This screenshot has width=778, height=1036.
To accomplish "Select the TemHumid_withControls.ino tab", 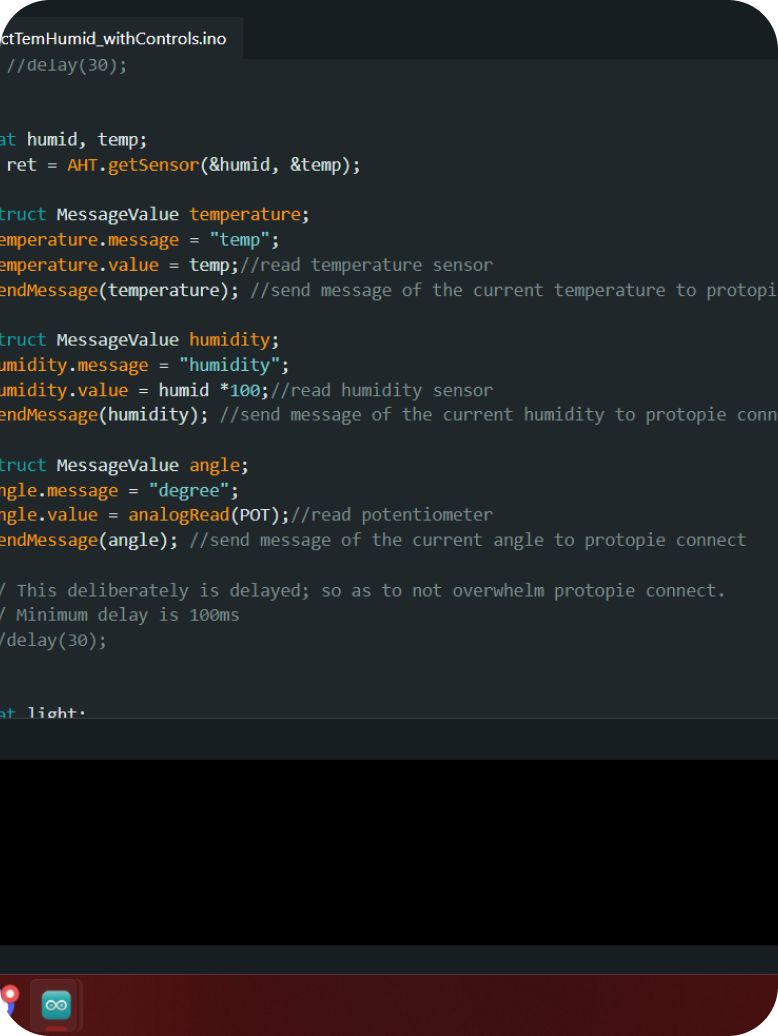I will point(113,39).
